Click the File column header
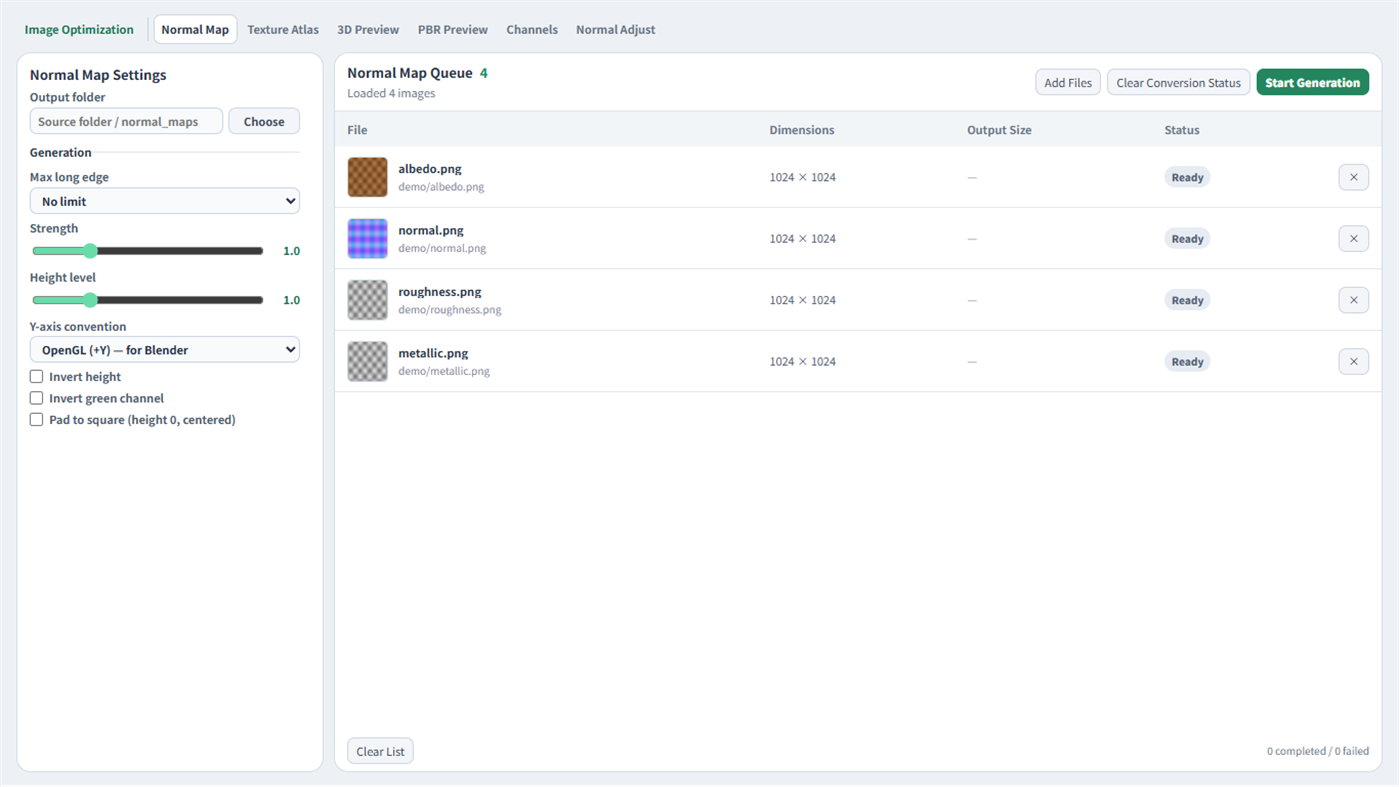 pos(357,130)
